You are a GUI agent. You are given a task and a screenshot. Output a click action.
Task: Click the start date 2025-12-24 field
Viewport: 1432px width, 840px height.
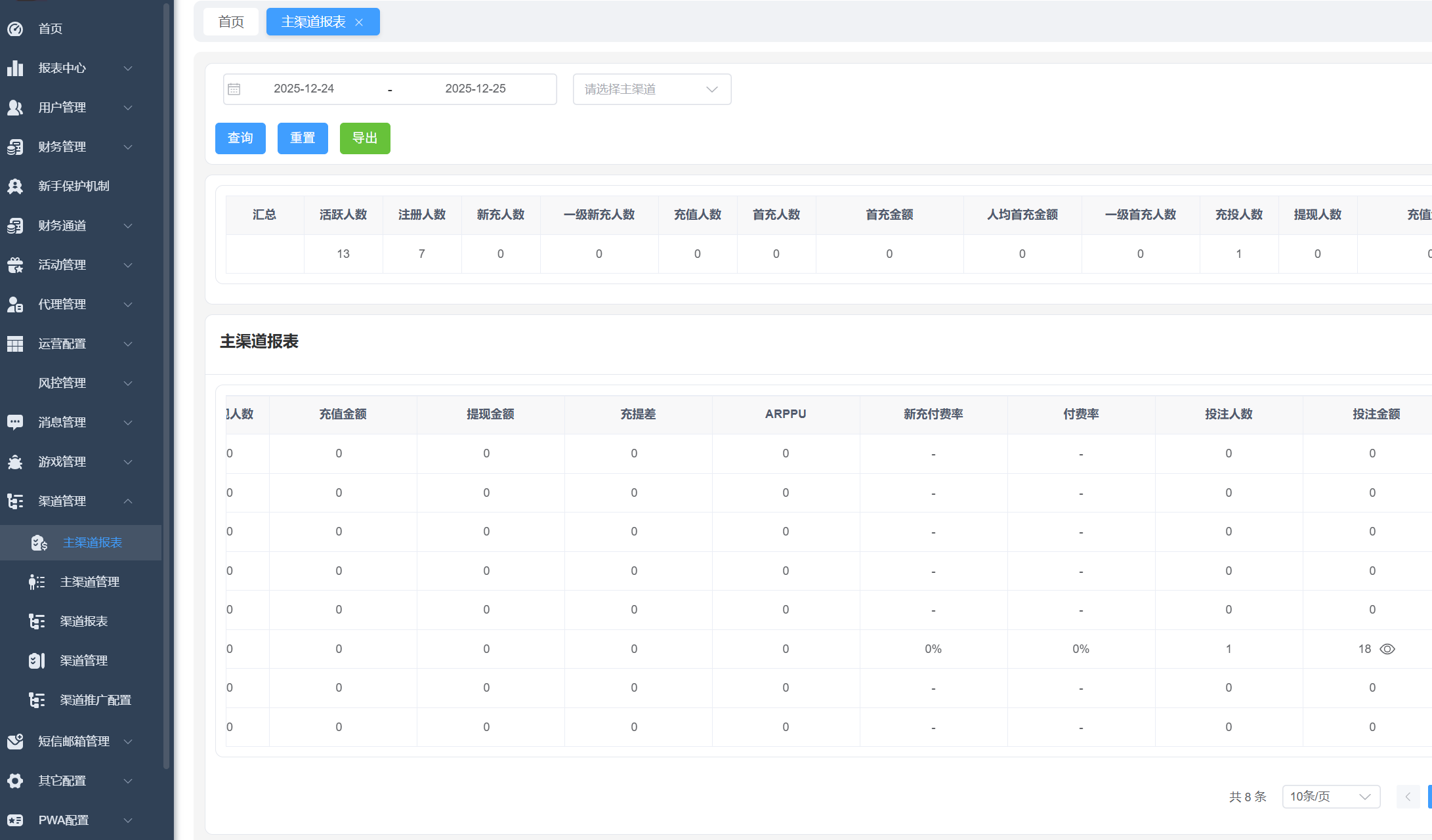[304, 89]
